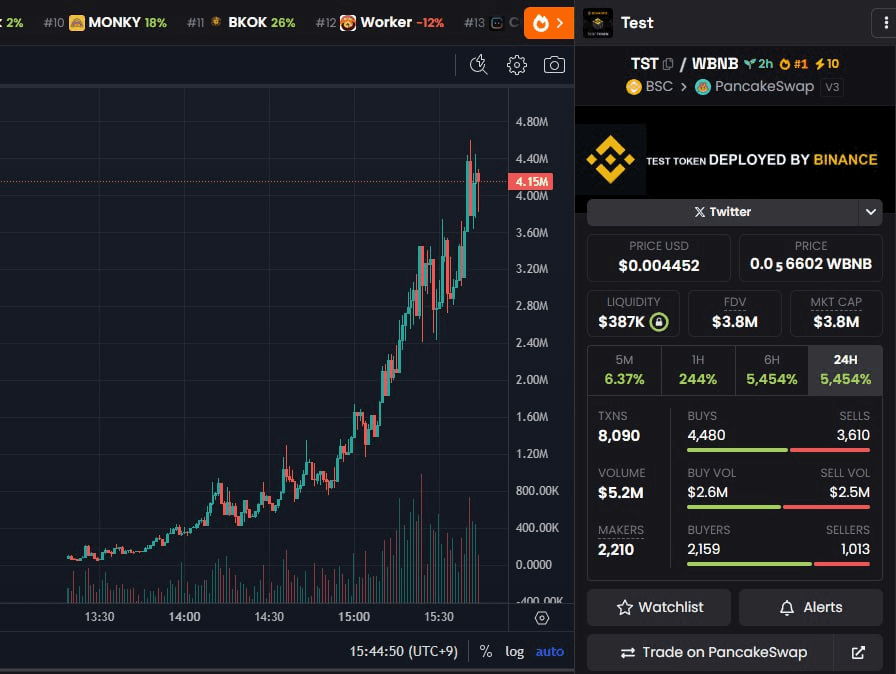The height and width of the screenshot is (674, 896).
Task: Click the 14:00 time axis label
Action: (184, 617)
